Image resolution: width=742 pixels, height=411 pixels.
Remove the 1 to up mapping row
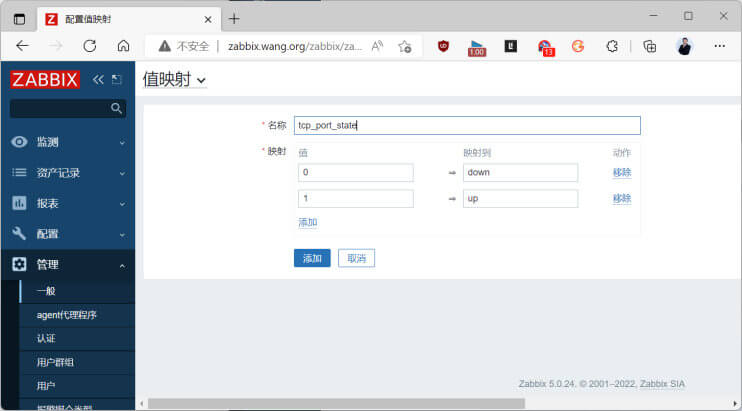(622, 198)
